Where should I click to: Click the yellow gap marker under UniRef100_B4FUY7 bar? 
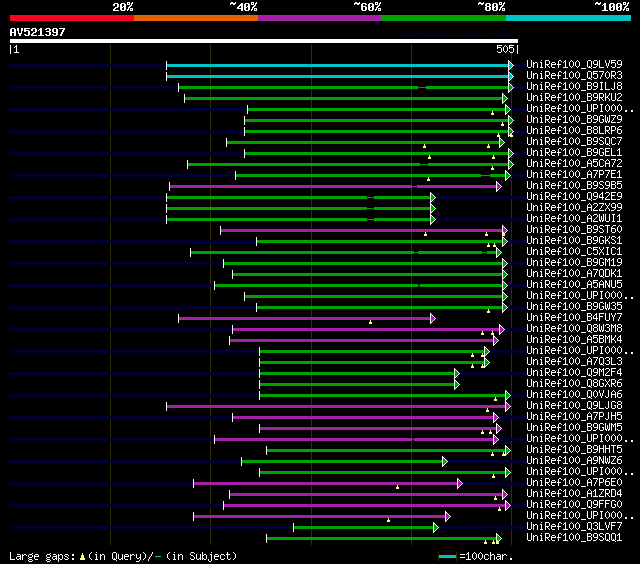(x=371, y=322)
